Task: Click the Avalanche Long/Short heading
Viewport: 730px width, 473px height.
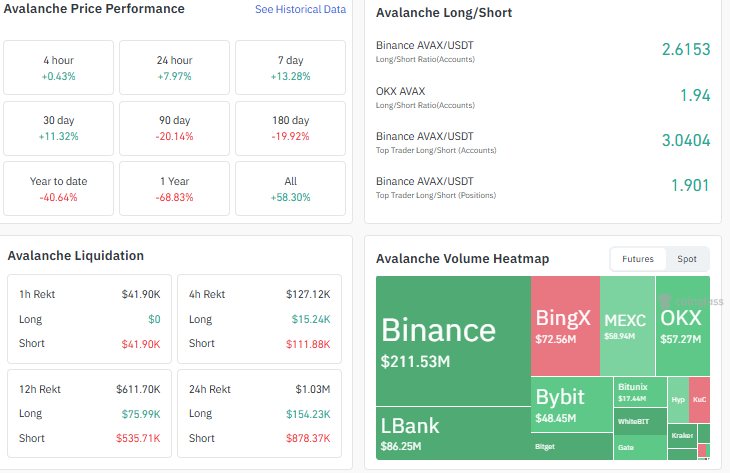Action: point(444,13)
